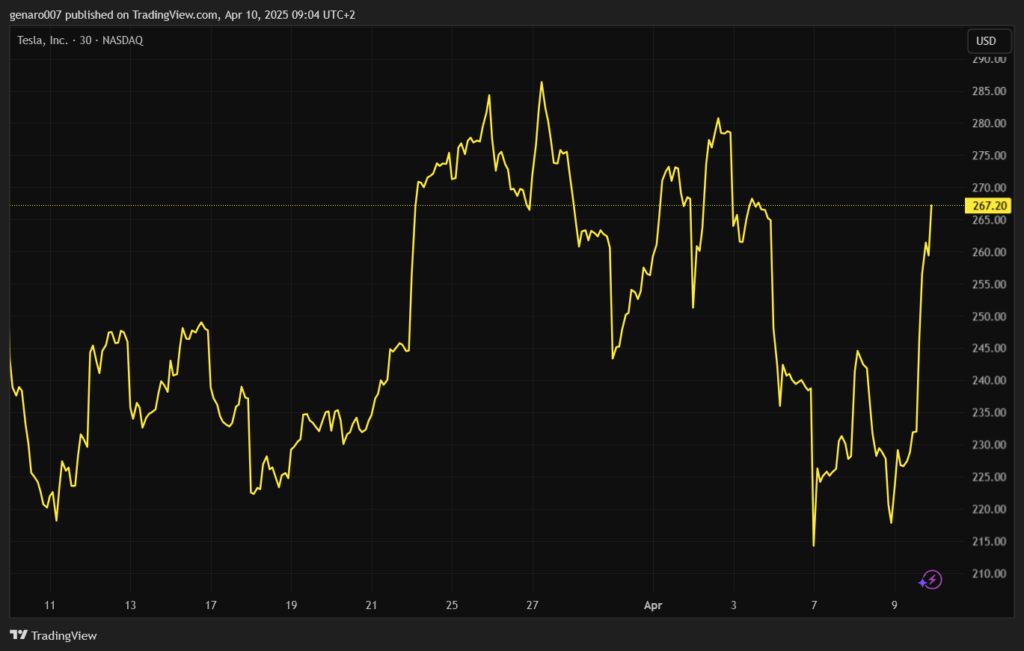Click the genaro007 publisher name
Image resolution: width=1024 pixels, height=651 pixels.
tap(37, 15)
